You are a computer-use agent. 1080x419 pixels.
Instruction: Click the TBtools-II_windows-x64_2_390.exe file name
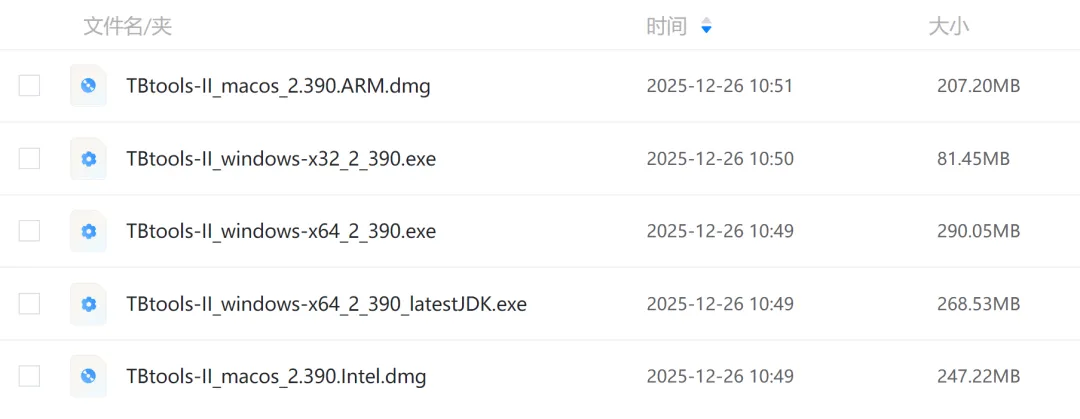click(x=281, y=231)
